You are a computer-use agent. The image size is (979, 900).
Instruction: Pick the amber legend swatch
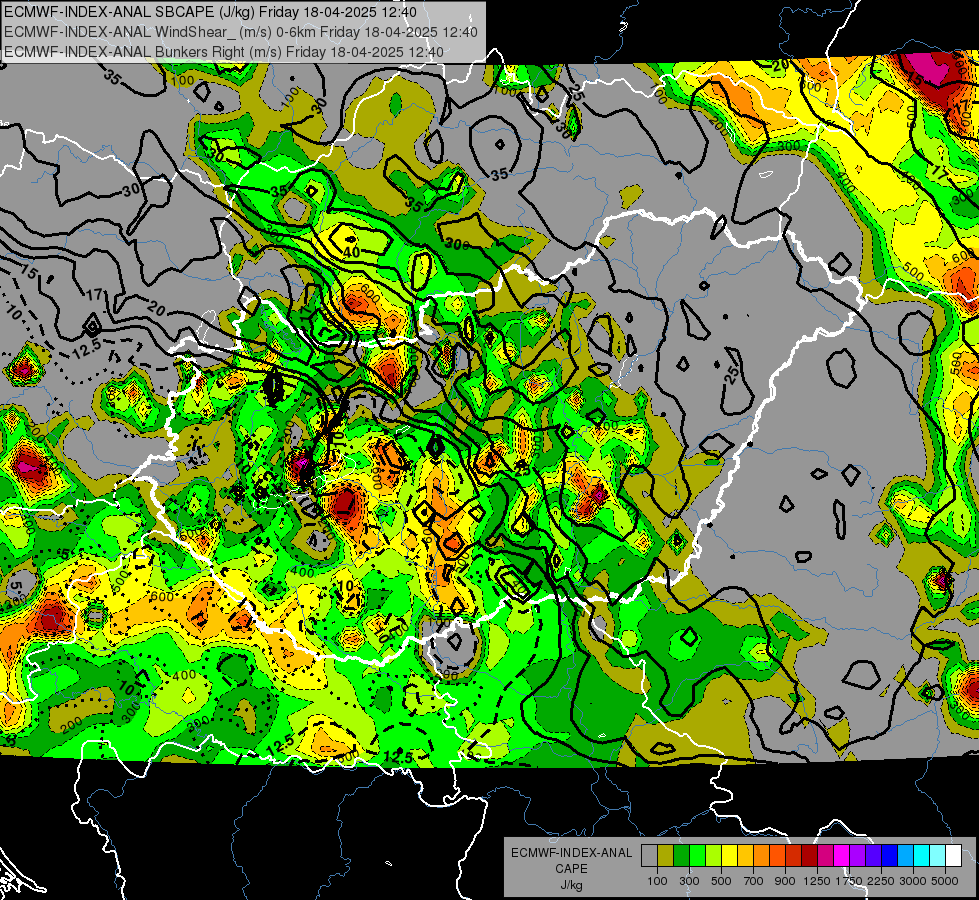(x=745, y=856)
